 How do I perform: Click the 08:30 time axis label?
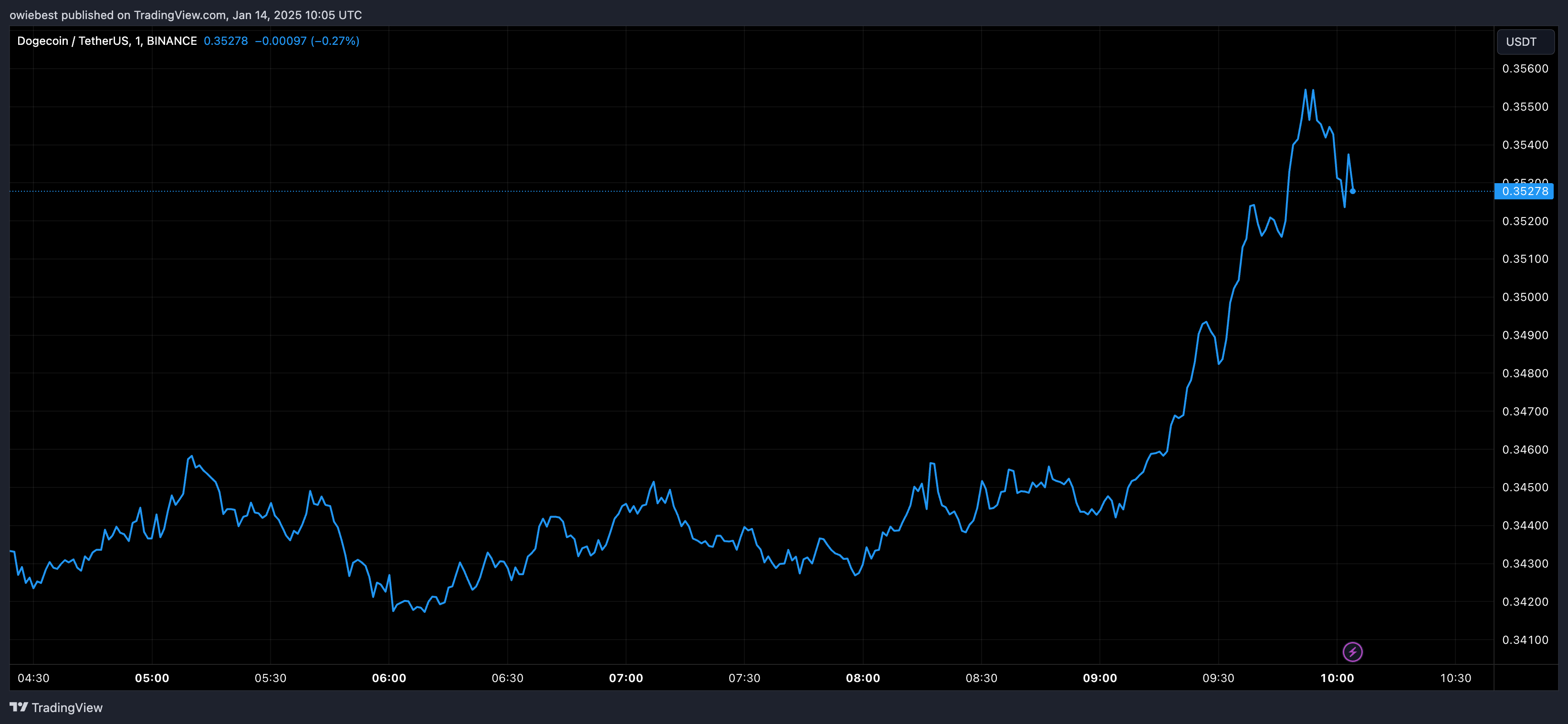coord(981,678)
